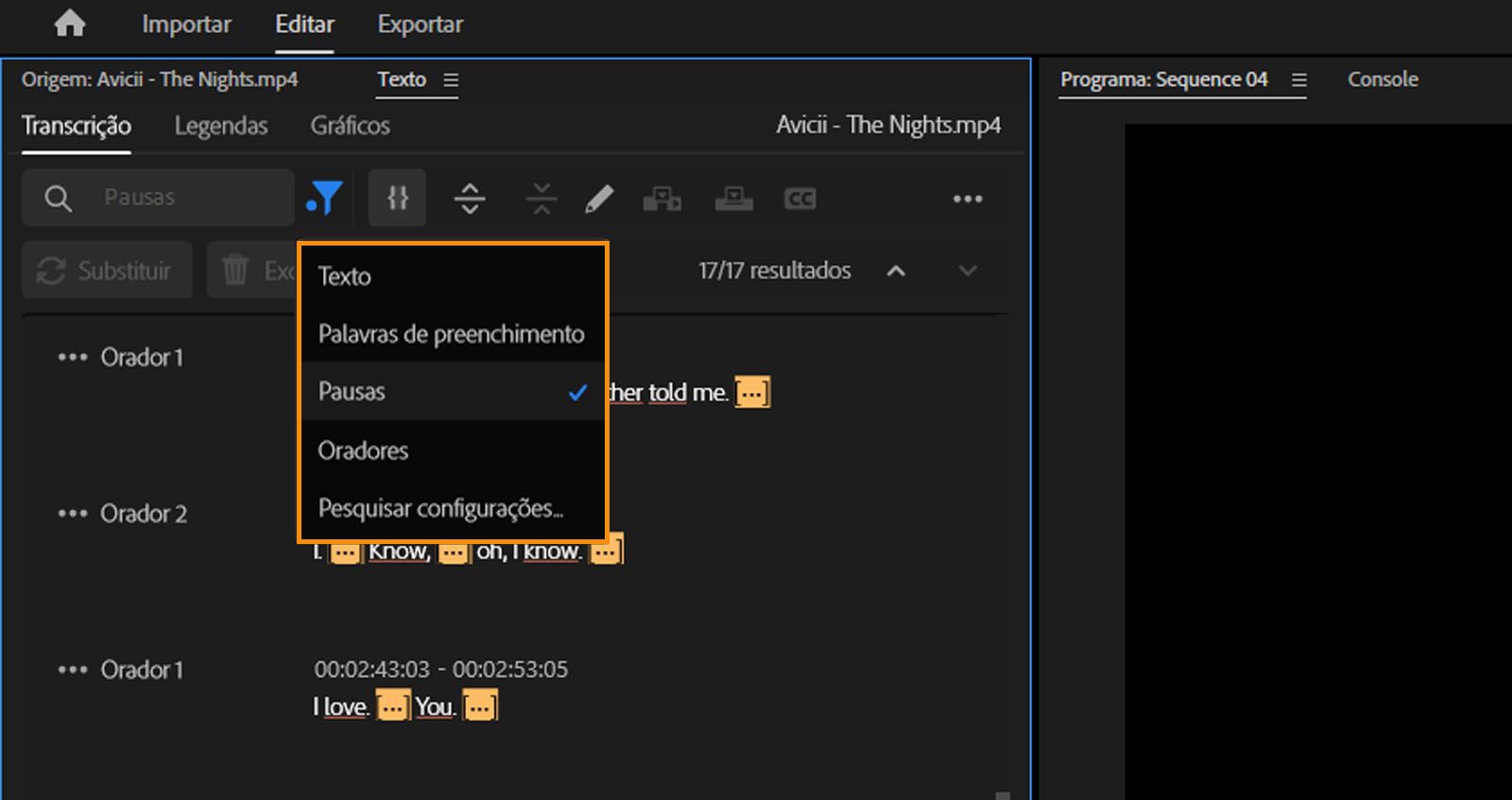This screenshot has width=1512, height=800.
Task: Open options ellipsis for first Orador 1
Action: pos(73,357)
